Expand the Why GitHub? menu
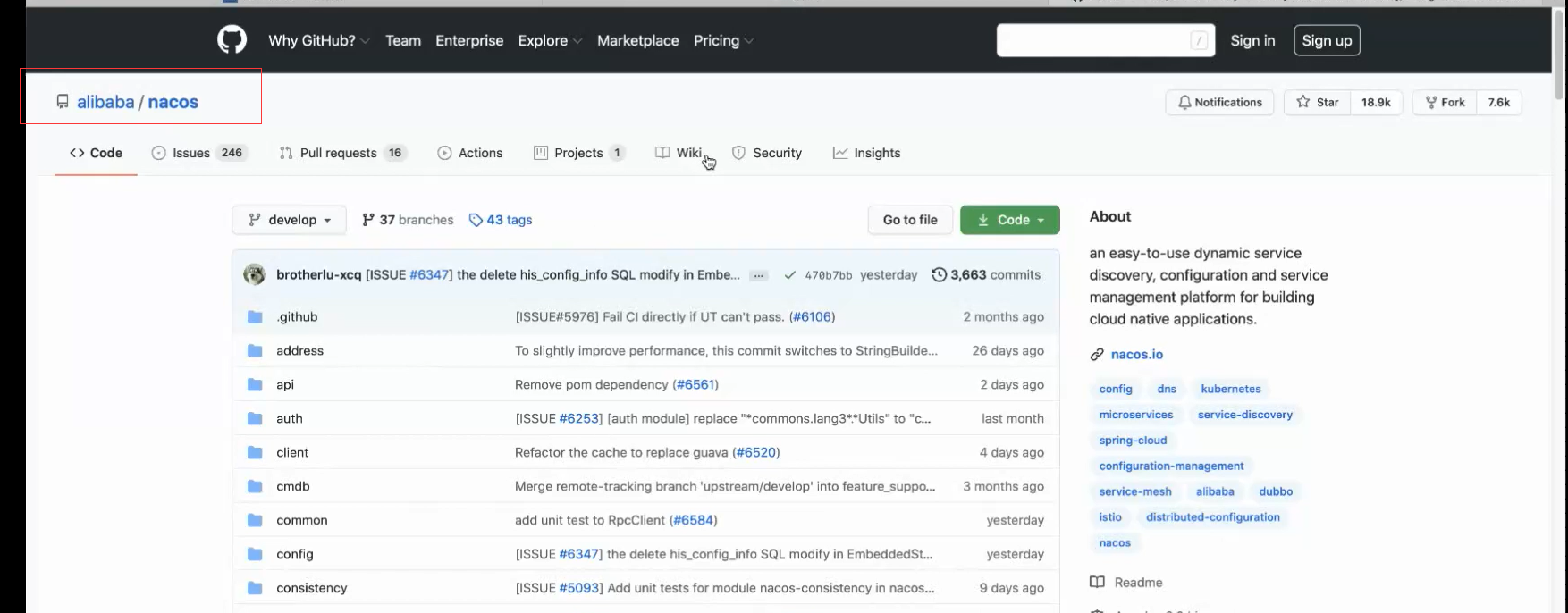Viewport: 1568px width, 613px height. coord(319,40)
